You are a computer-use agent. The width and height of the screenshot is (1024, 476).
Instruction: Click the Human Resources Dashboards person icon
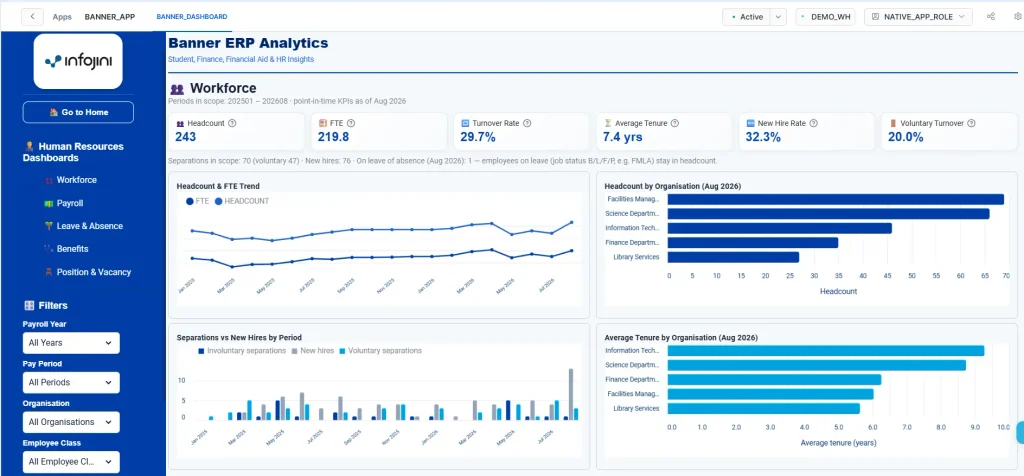tap(29, 146)
